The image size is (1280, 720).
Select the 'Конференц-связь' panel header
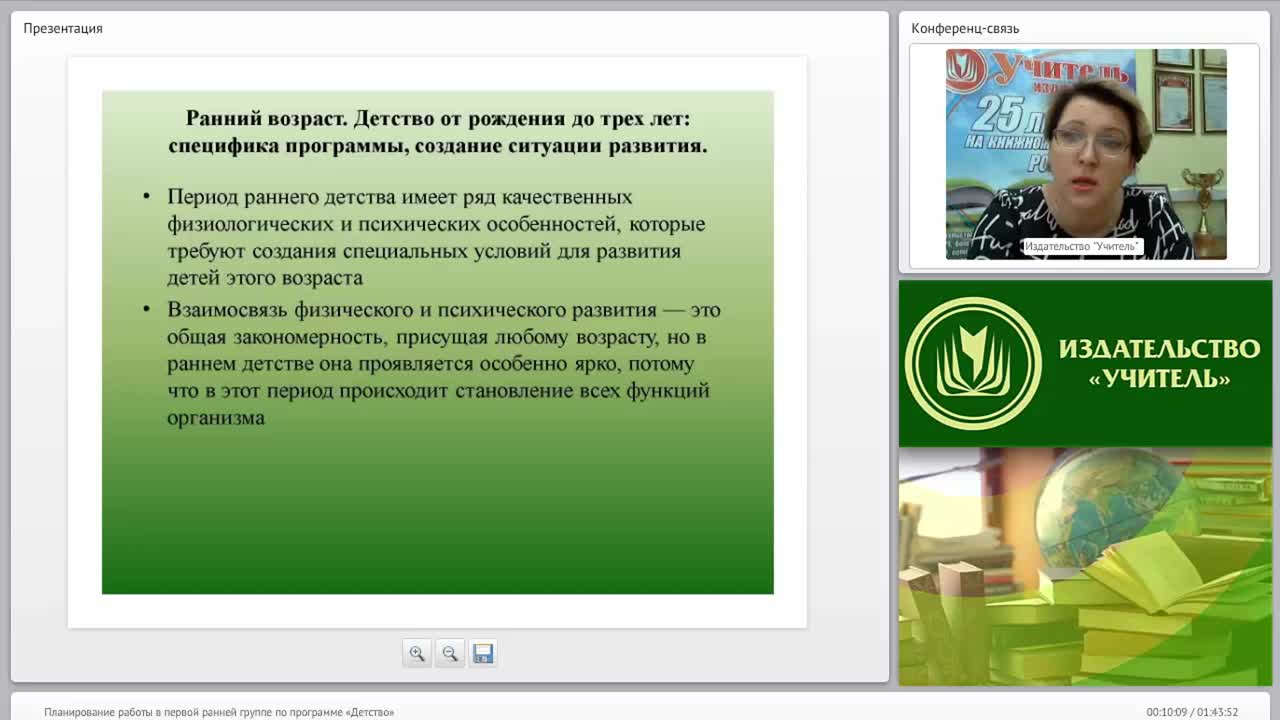[x=965, y=28]
